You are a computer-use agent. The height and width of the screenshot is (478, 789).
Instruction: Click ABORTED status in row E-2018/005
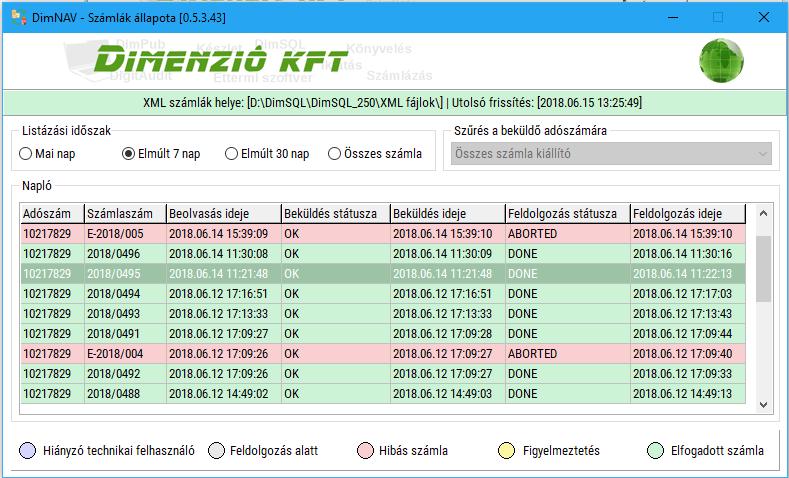click(x=532, y=233)
